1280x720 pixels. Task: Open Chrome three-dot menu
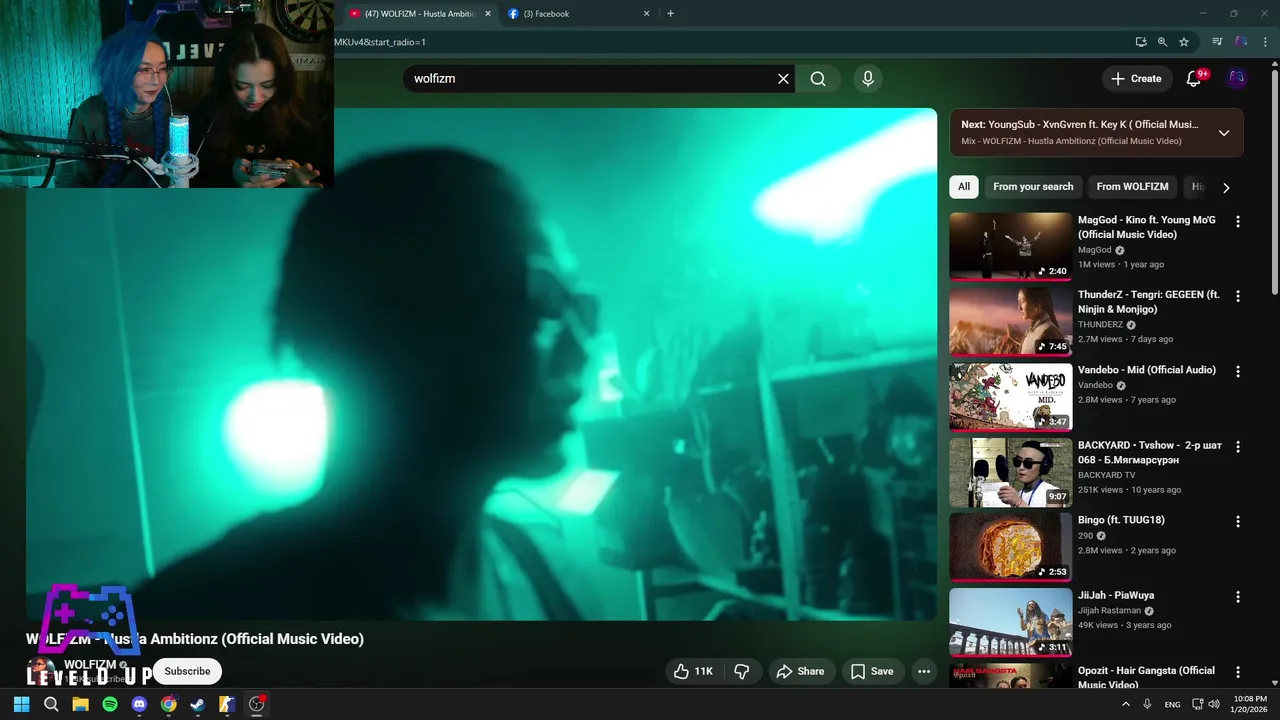1265,42
